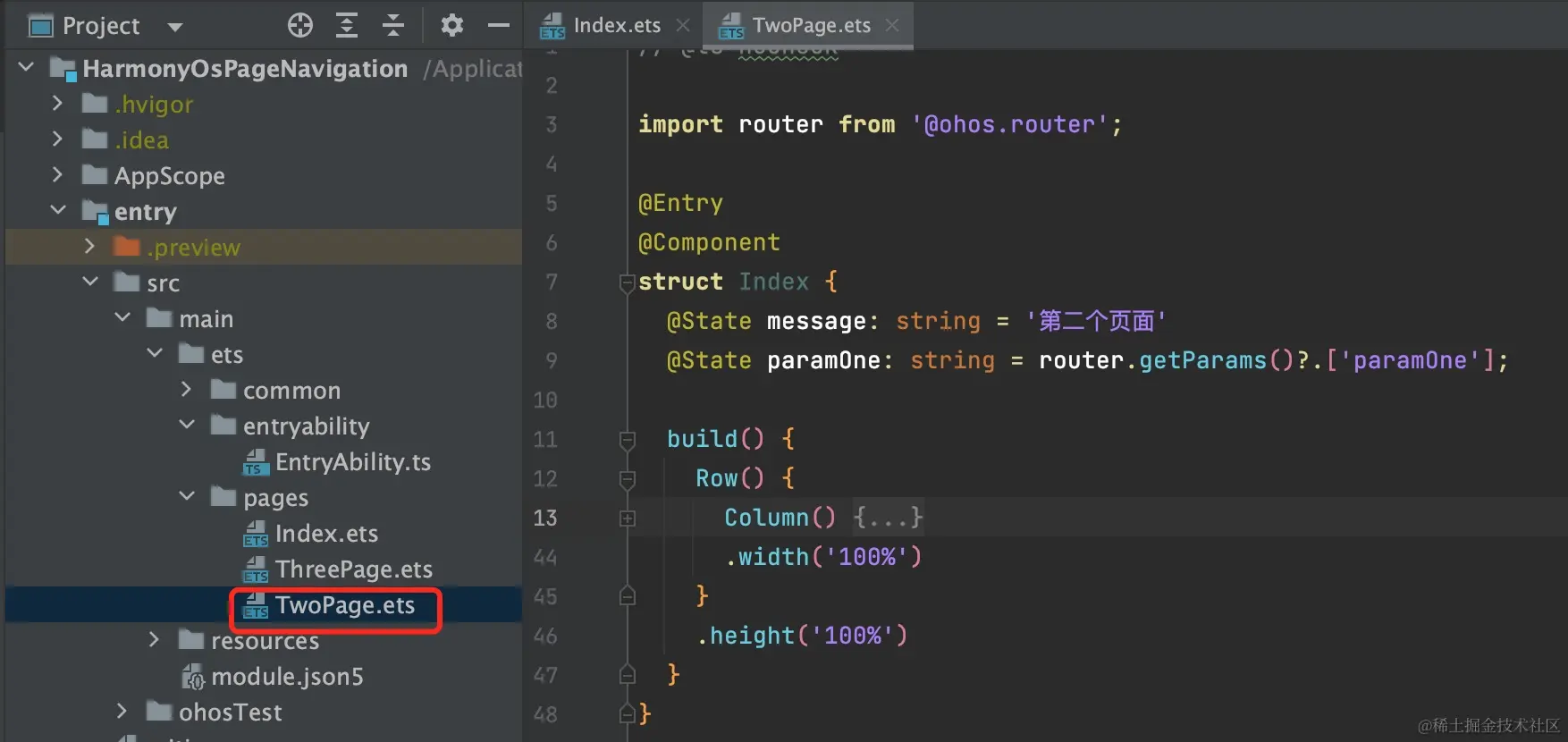This screenshot has width=1568, height=742.
Task: Click the Expand All toolbar icon
Action: click(347, 25)
